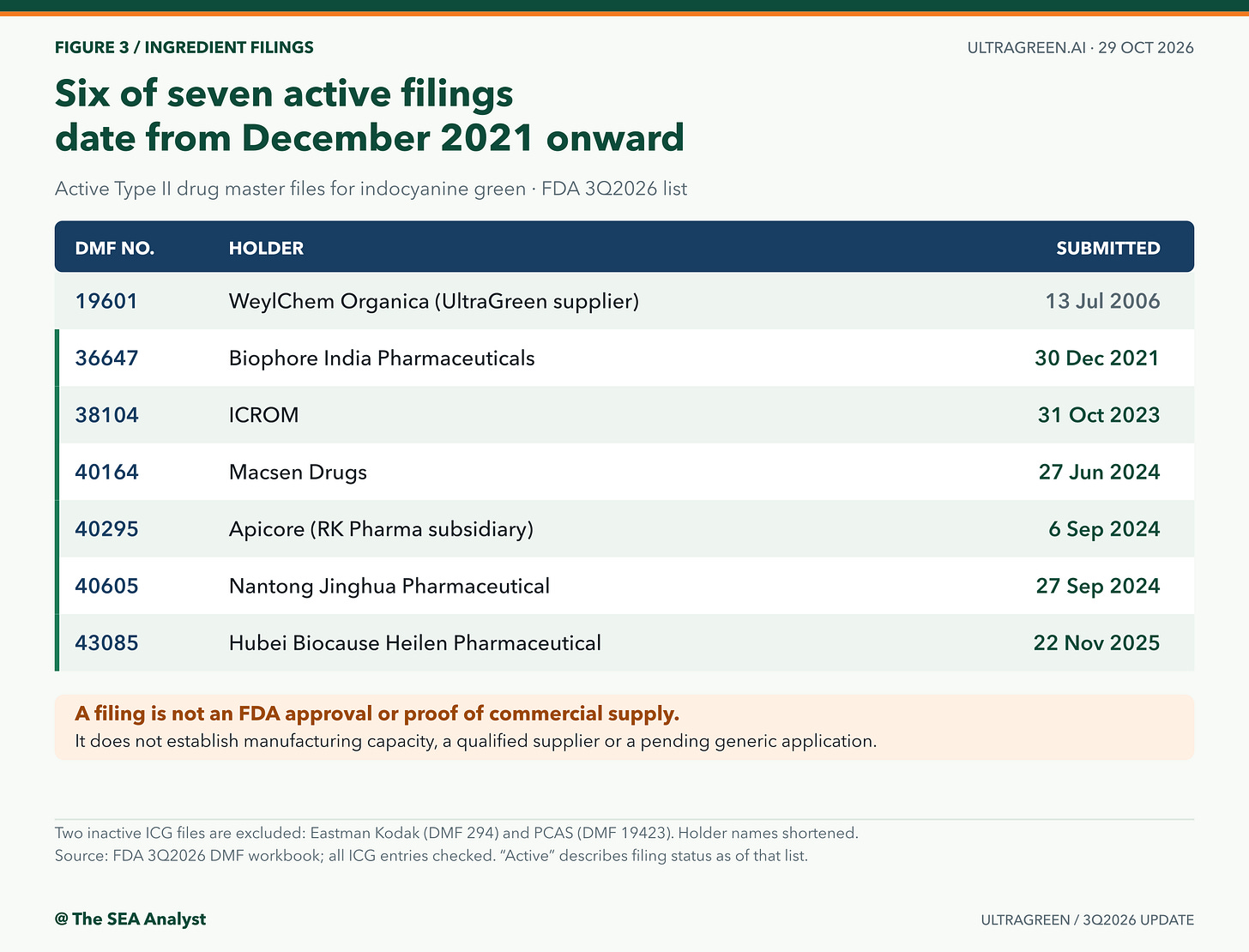
Task: Click the bold warning about FDA approval
Action: coord(377,714)
